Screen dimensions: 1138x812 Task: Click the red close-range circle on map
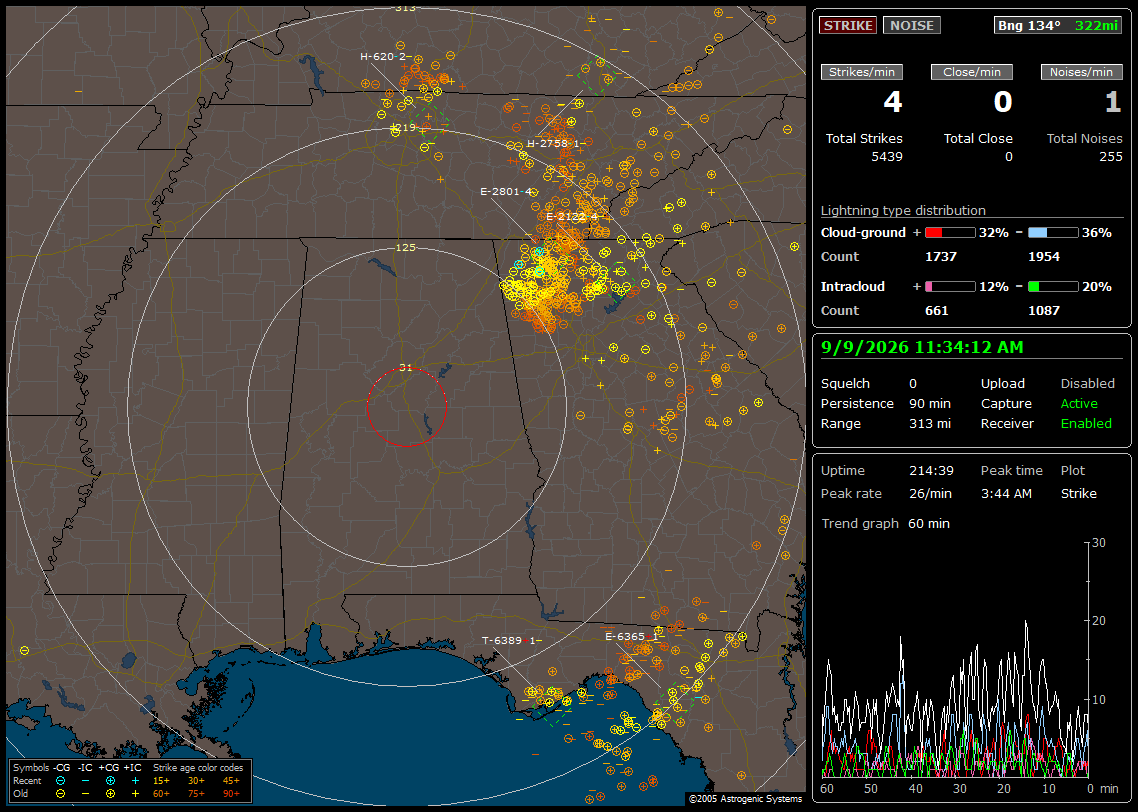406,406
